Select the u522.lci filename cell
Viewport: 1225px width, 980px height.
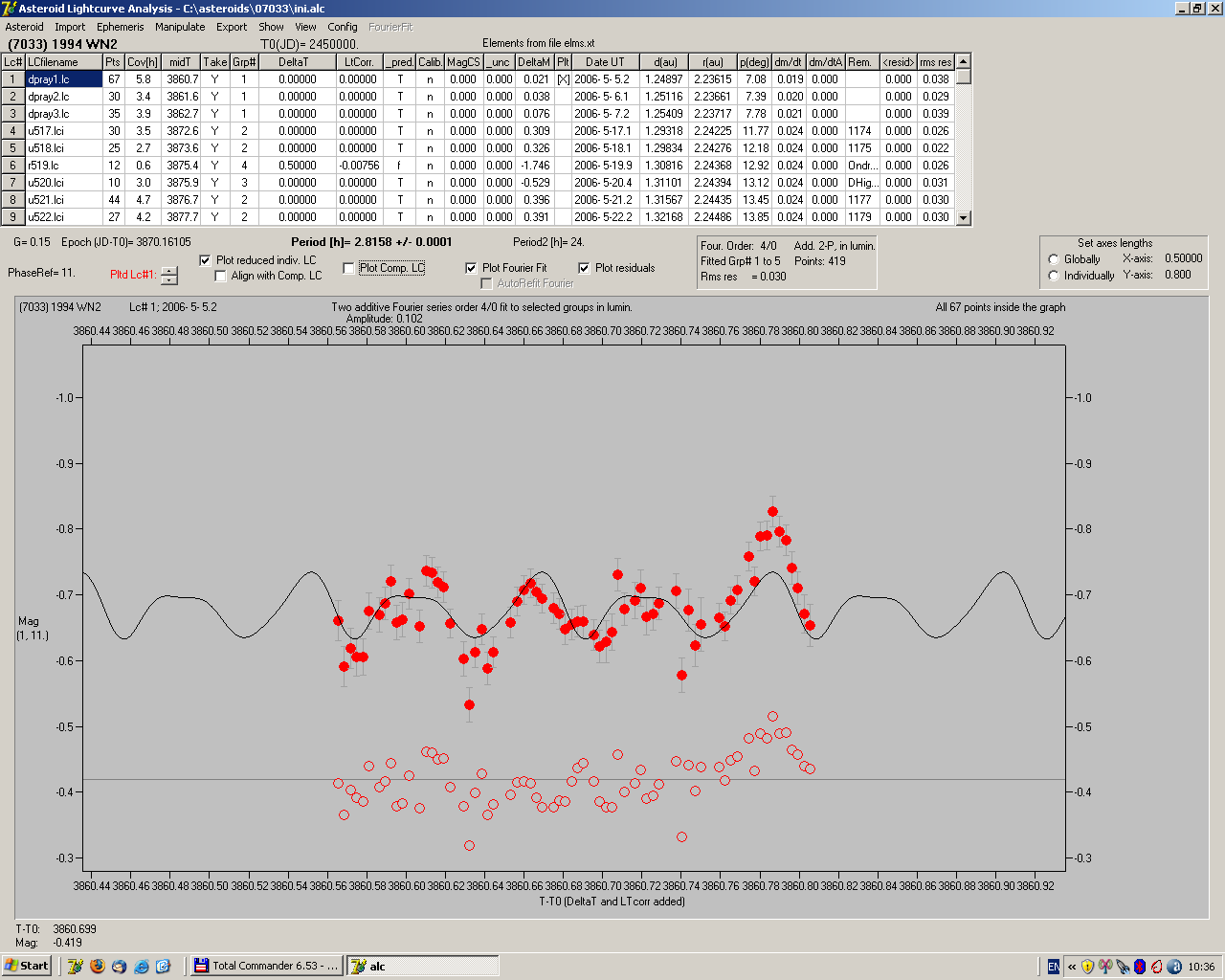point(64,217)
